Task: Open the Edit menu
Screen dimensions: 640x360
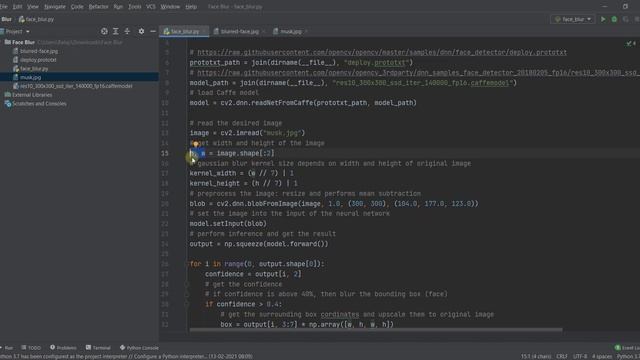Action: coord(17,7)
